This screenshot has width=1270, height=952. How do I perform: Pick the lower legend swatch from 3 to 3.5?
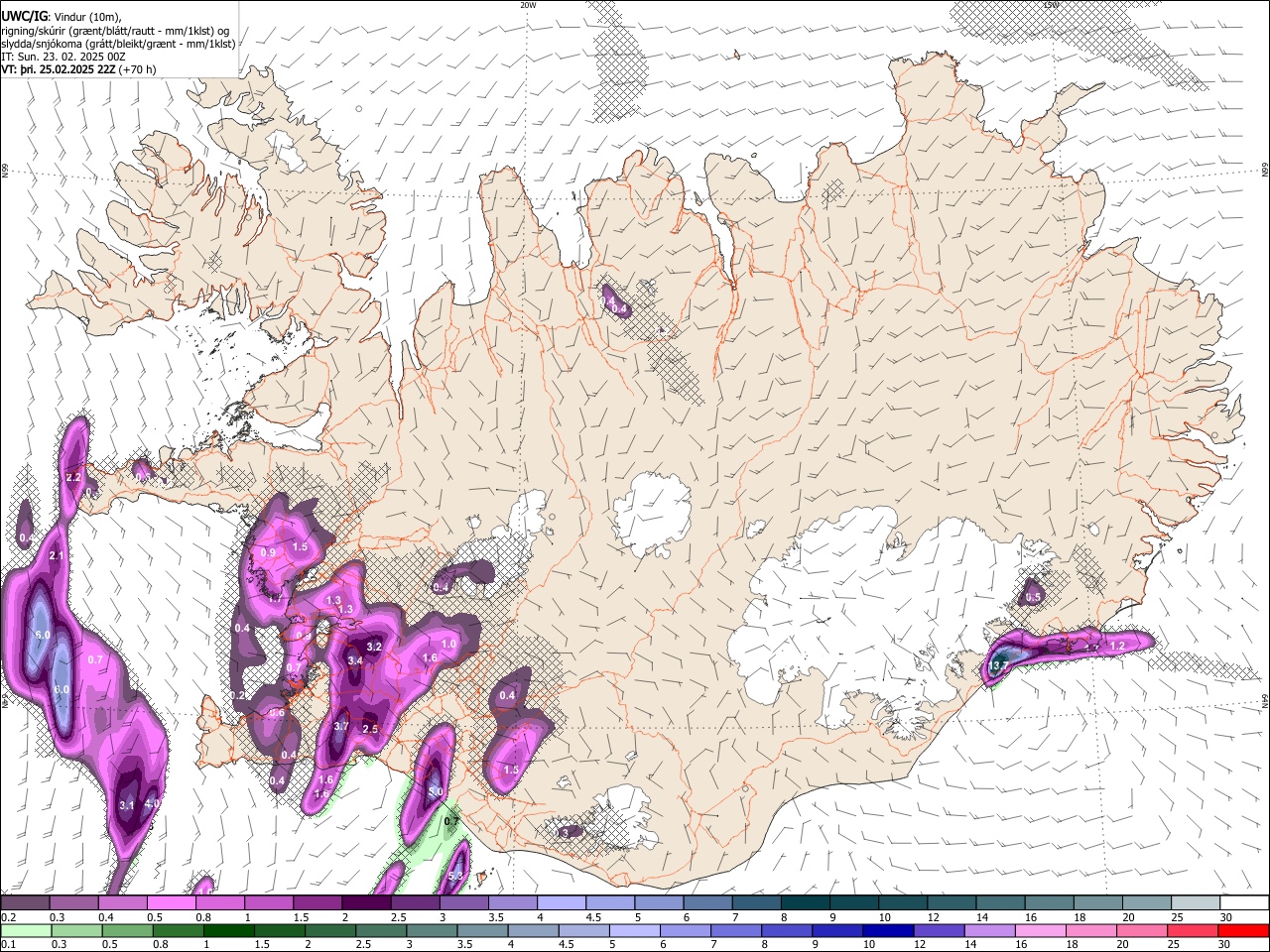point(432,931)
